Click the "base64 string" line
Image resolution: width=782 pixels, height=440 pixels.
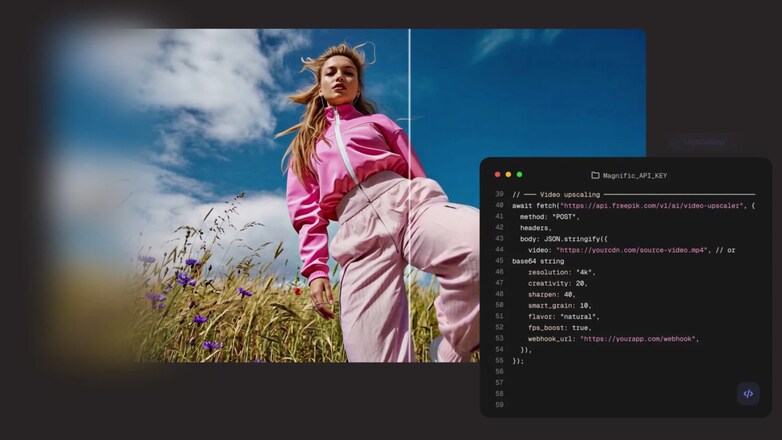tap(538, 261)
